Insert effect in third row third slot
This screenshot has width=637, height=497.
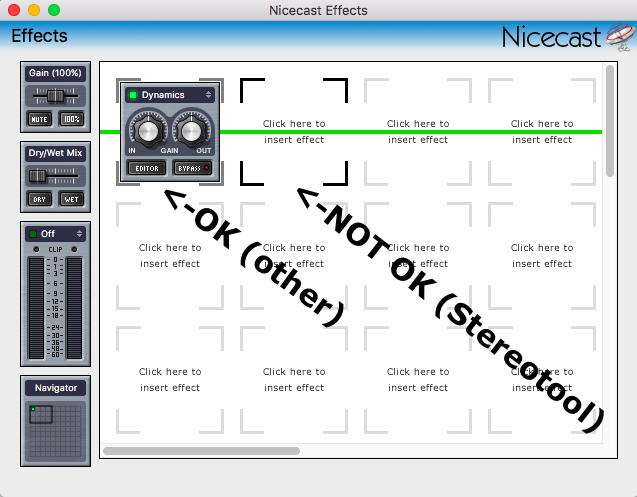click(418, 380)
